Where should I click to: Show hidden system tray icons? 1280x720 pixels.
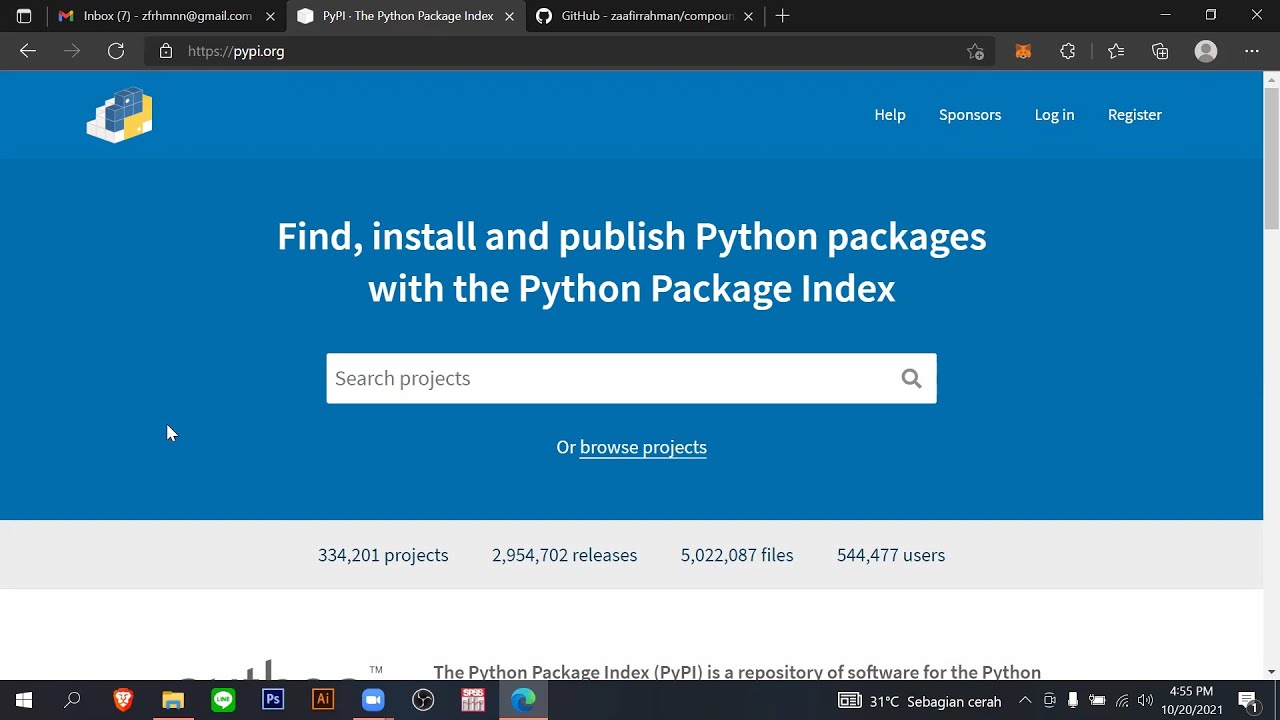pos(1025,701)
